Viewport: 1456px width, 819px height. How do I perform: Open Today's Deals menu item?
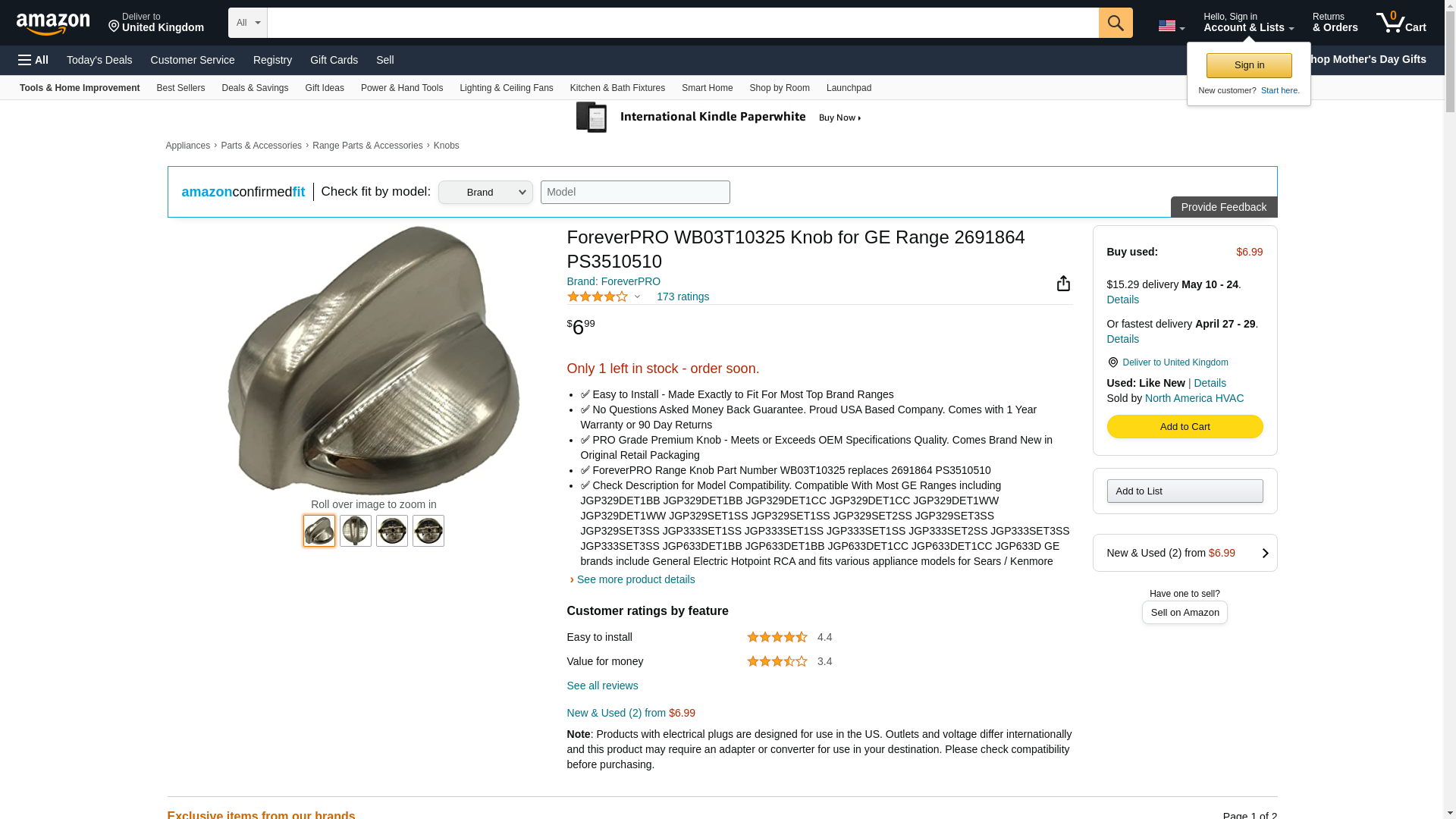click(99, 60)
